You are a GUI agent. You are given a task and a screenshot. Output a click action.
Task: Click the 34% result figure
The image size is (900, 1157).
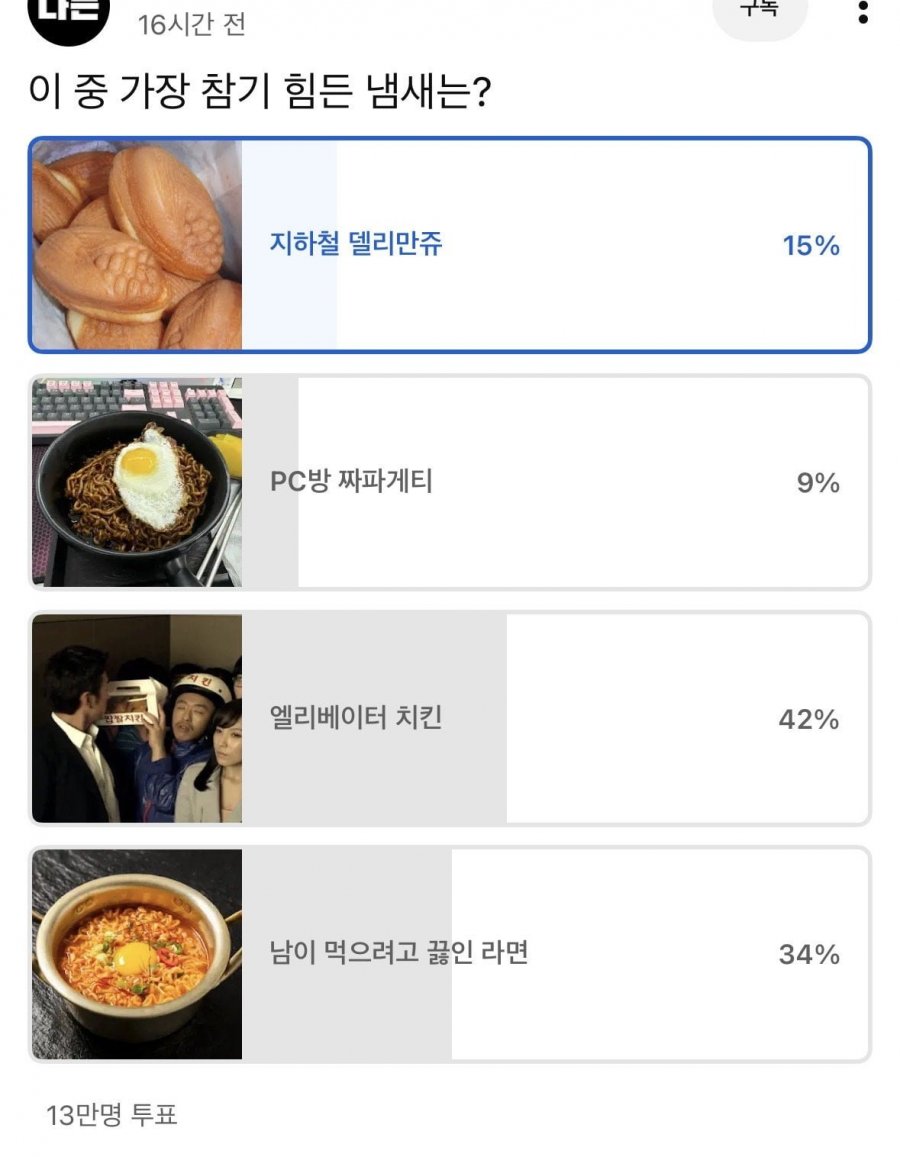809,955
